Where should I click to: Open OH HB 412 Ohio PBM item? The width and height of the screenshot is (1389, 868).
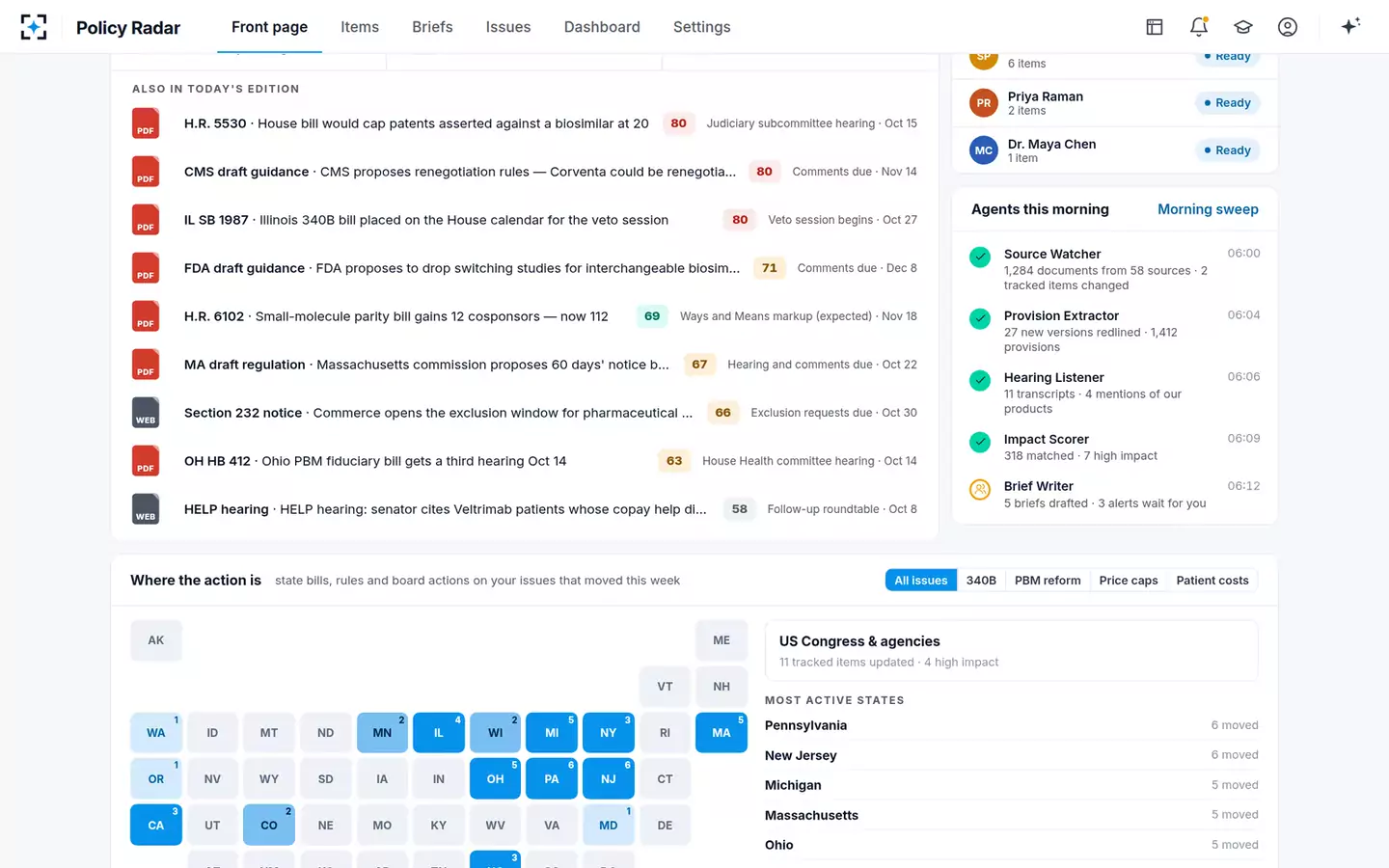pyautogui.click(x=525, y=461)
